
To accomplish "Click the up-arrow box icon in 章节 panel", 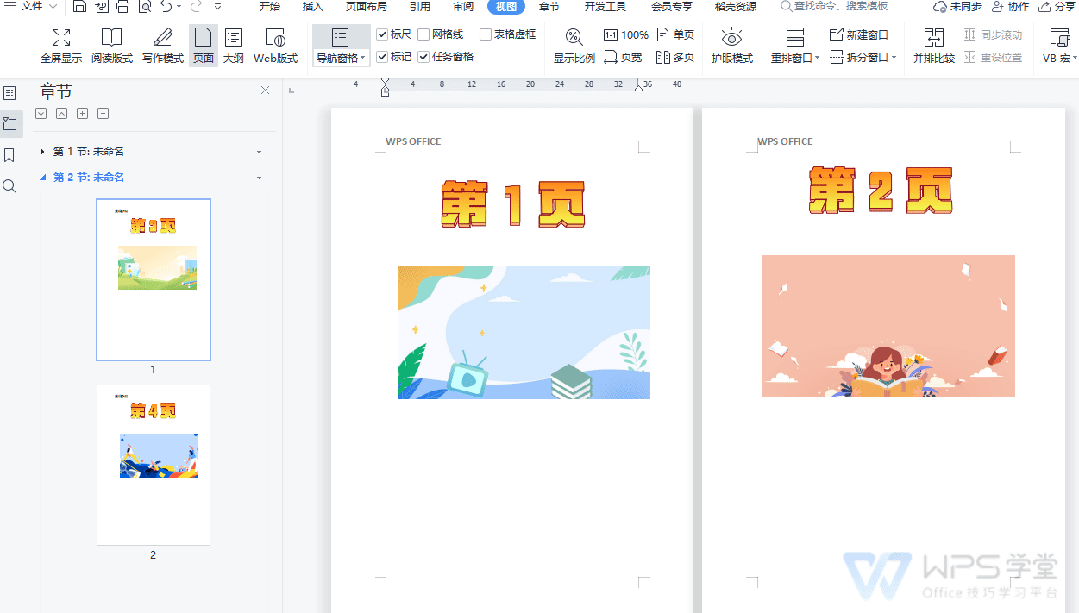I will [x=62, y=114].
